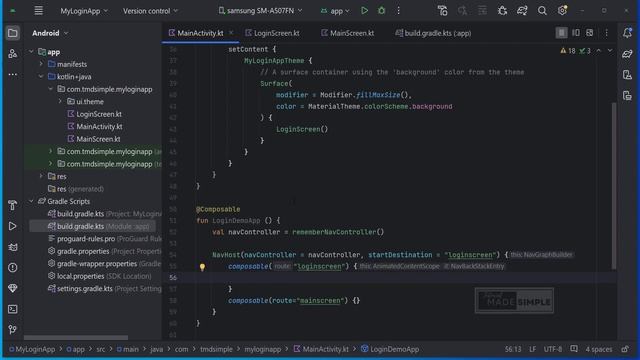Viewport: 640px width, 360px height.
Task: Sync project with Gradle files
Action: tap(522, 11)
